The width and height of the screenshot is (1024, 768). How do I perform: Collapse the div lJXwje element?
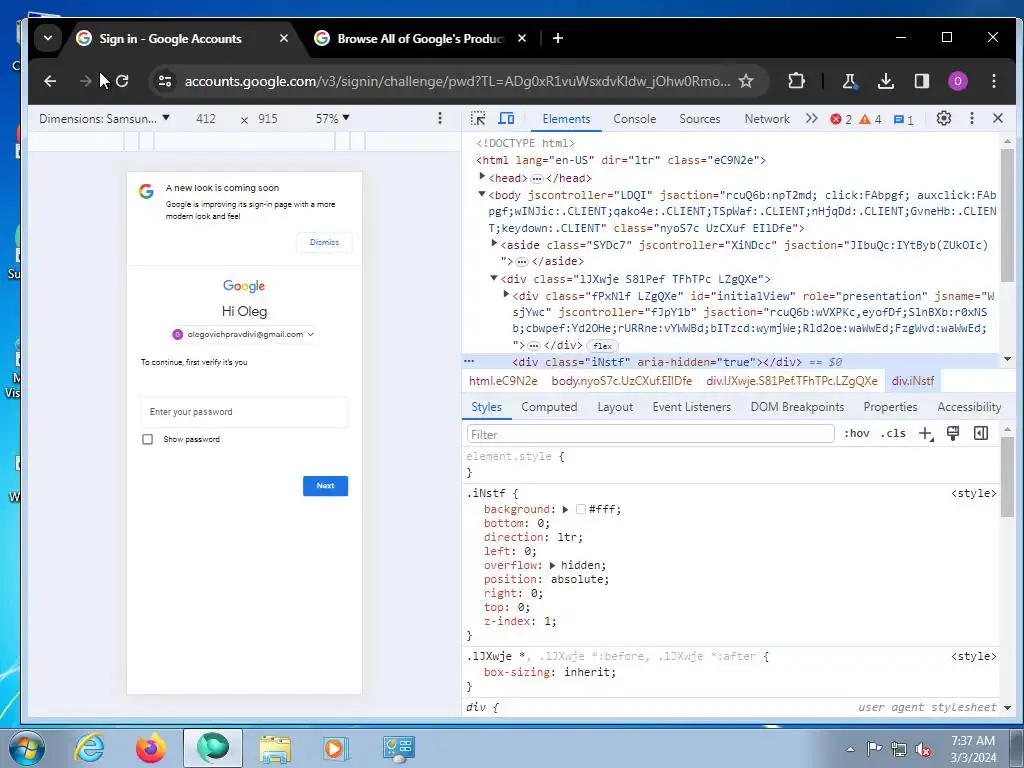point(494,278)
